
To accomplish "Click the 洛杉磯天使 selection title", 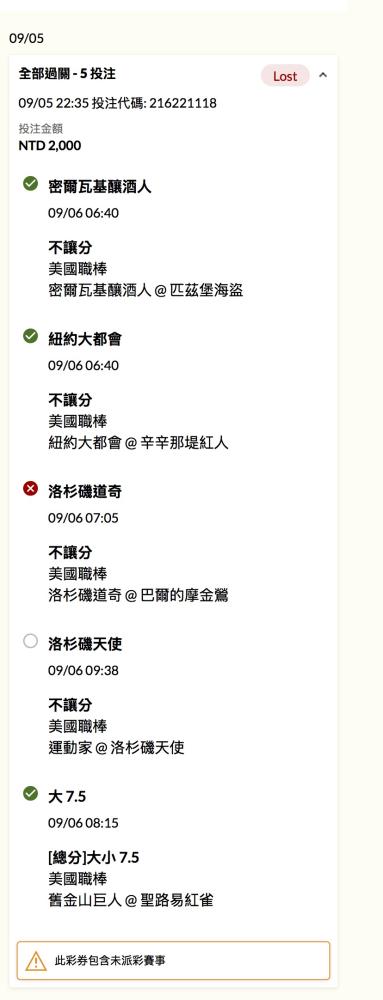I will [x=85, y=644].
